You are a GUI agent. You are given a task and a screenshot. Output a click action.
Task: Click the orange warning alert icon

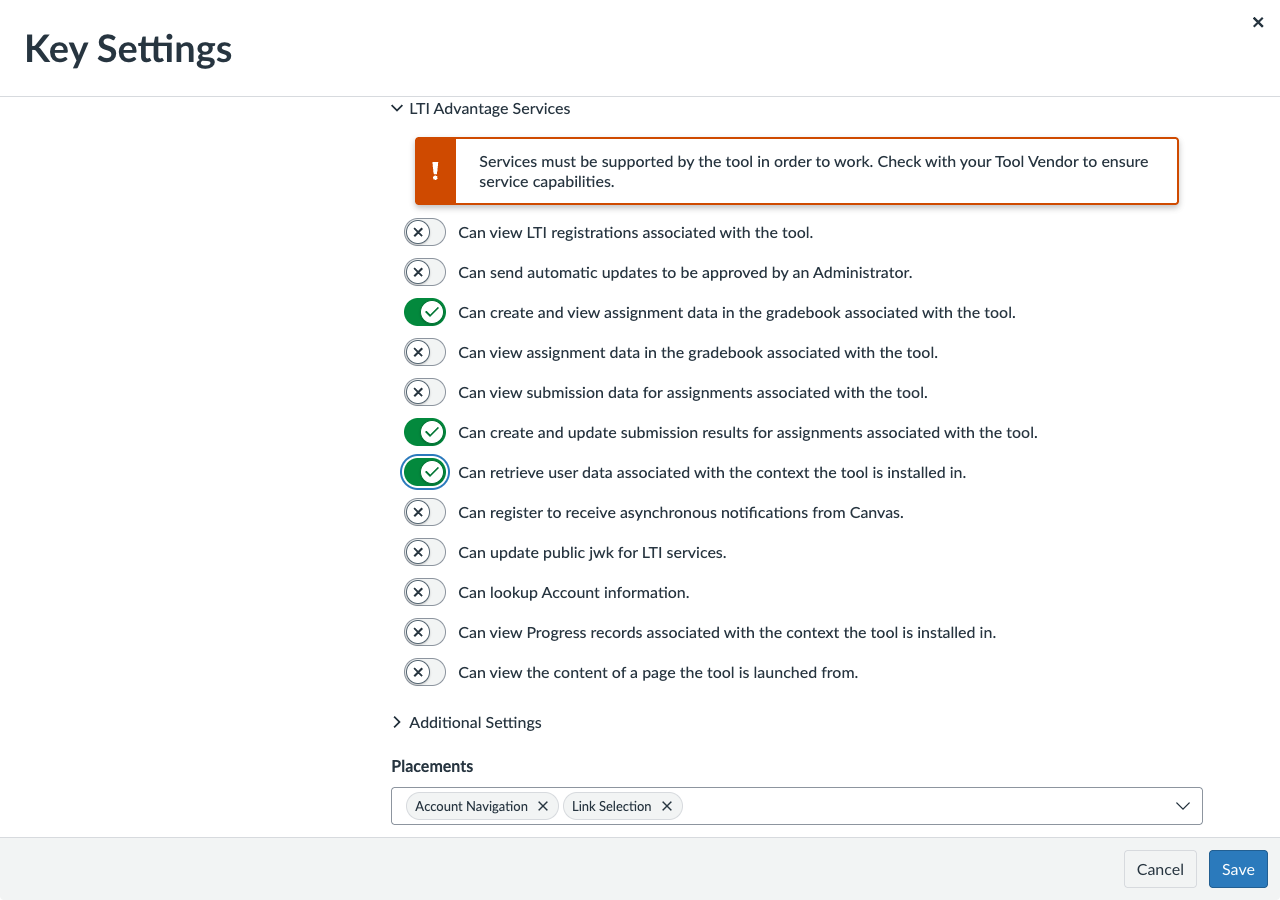point(435,171)
